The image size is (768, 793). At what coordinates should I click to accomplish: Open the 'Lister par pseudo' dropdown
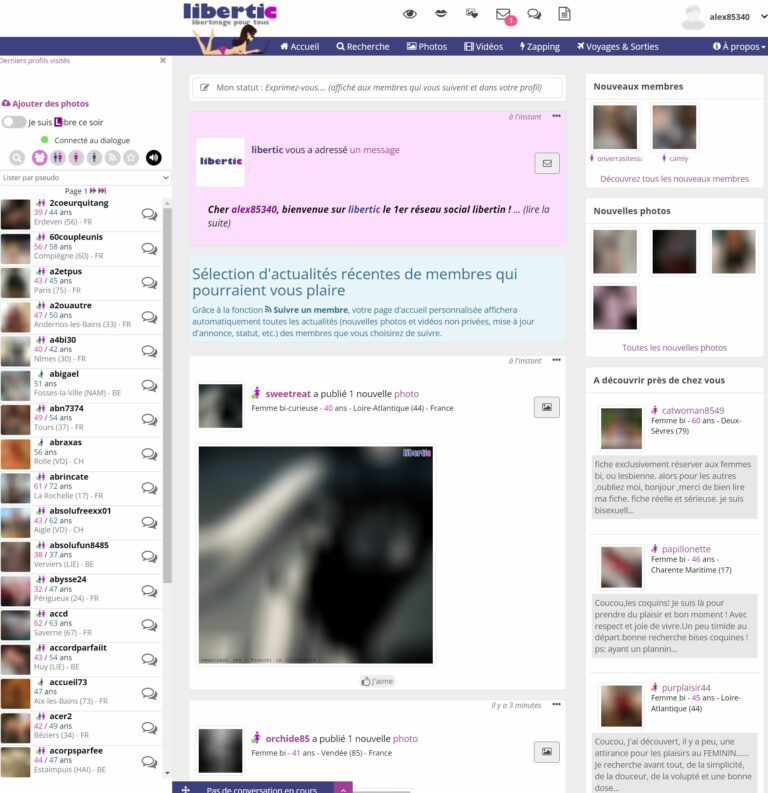point(87,177)
